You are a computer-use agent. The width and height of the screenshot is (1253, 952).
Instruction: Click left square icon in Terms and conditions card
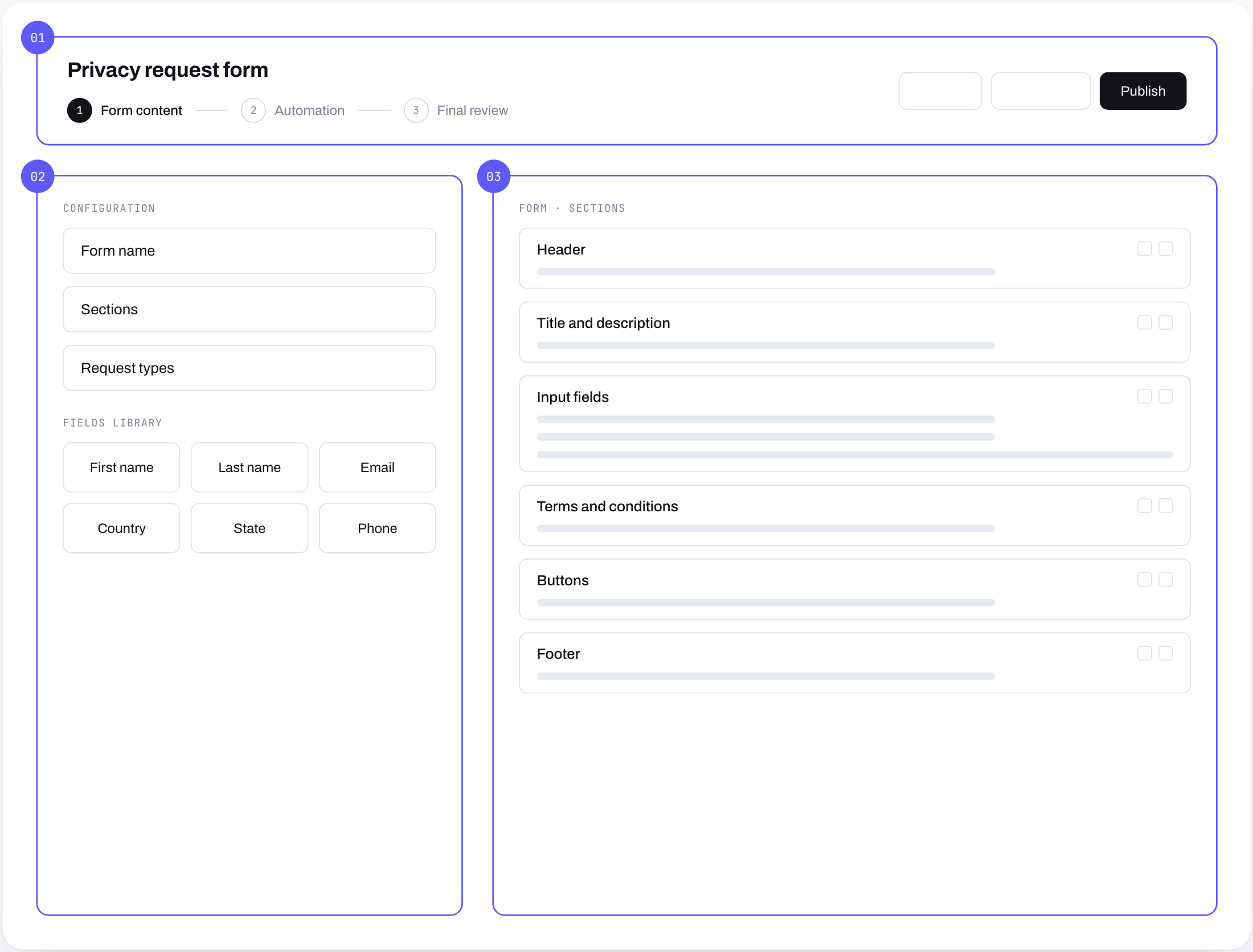(1145, 506)
